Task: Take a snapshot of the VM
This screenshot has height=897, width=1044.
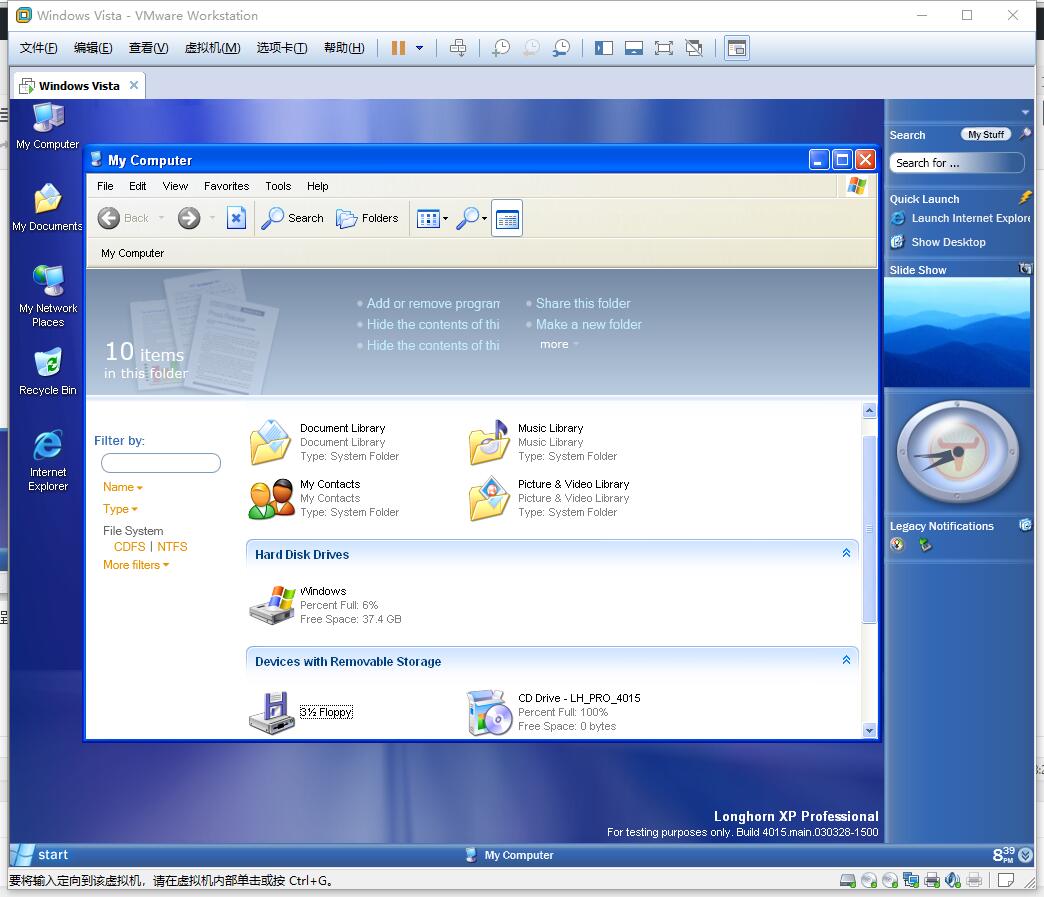Action: [501, 48]
